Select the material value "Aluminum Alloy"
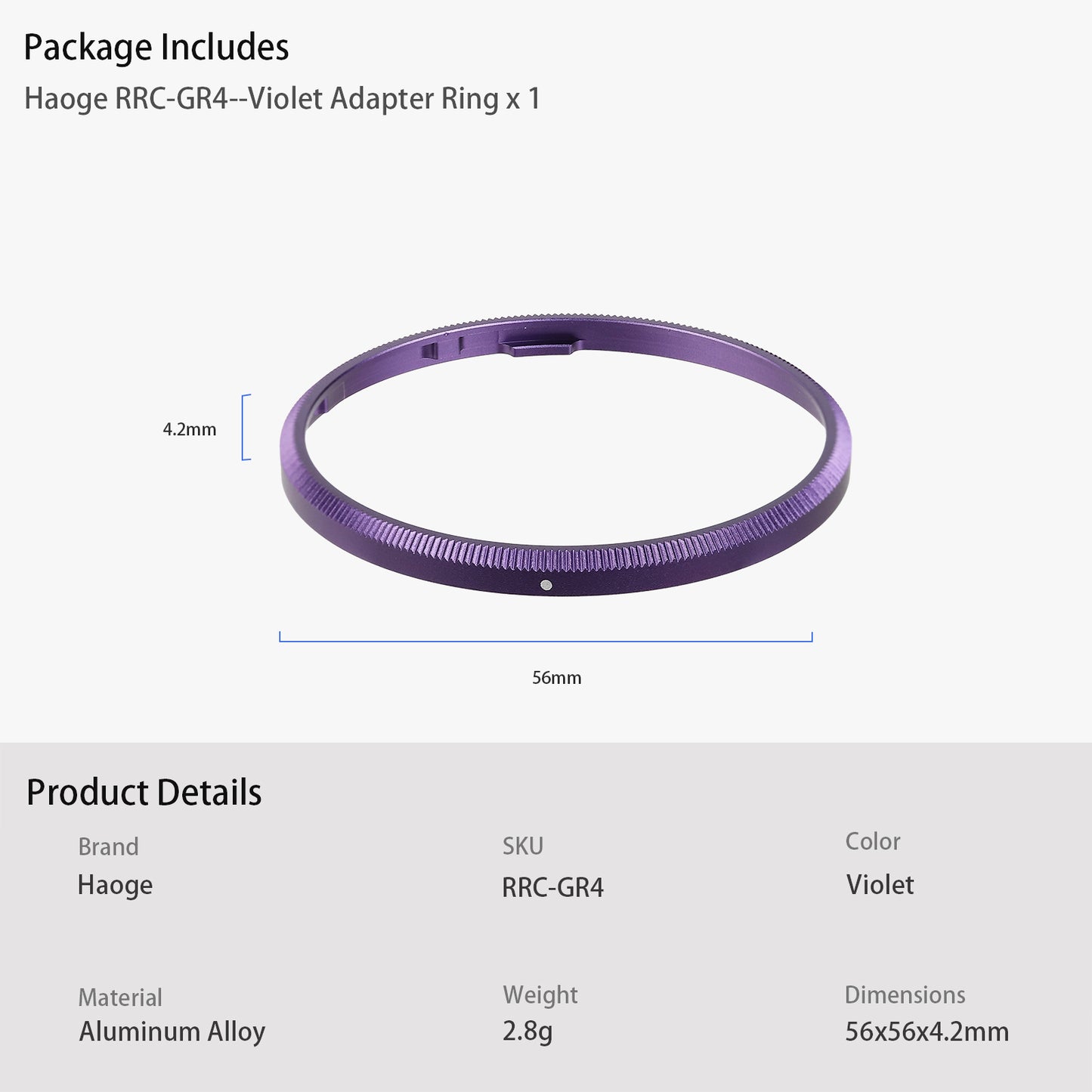 (172, 1032)
